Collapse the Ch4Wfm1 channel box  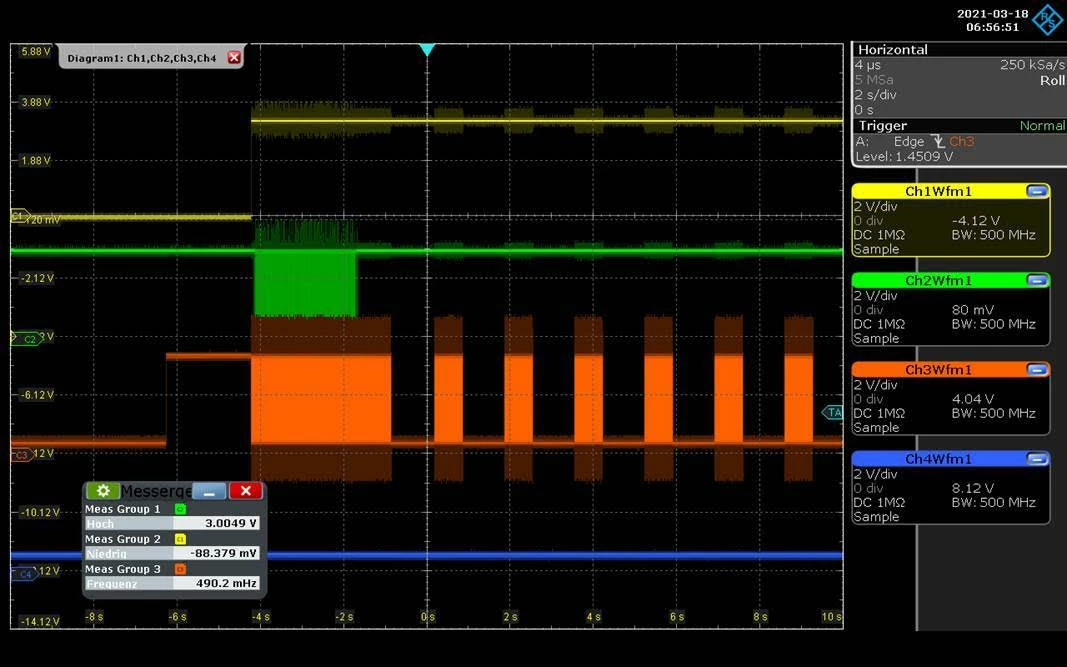(1036, 459)
